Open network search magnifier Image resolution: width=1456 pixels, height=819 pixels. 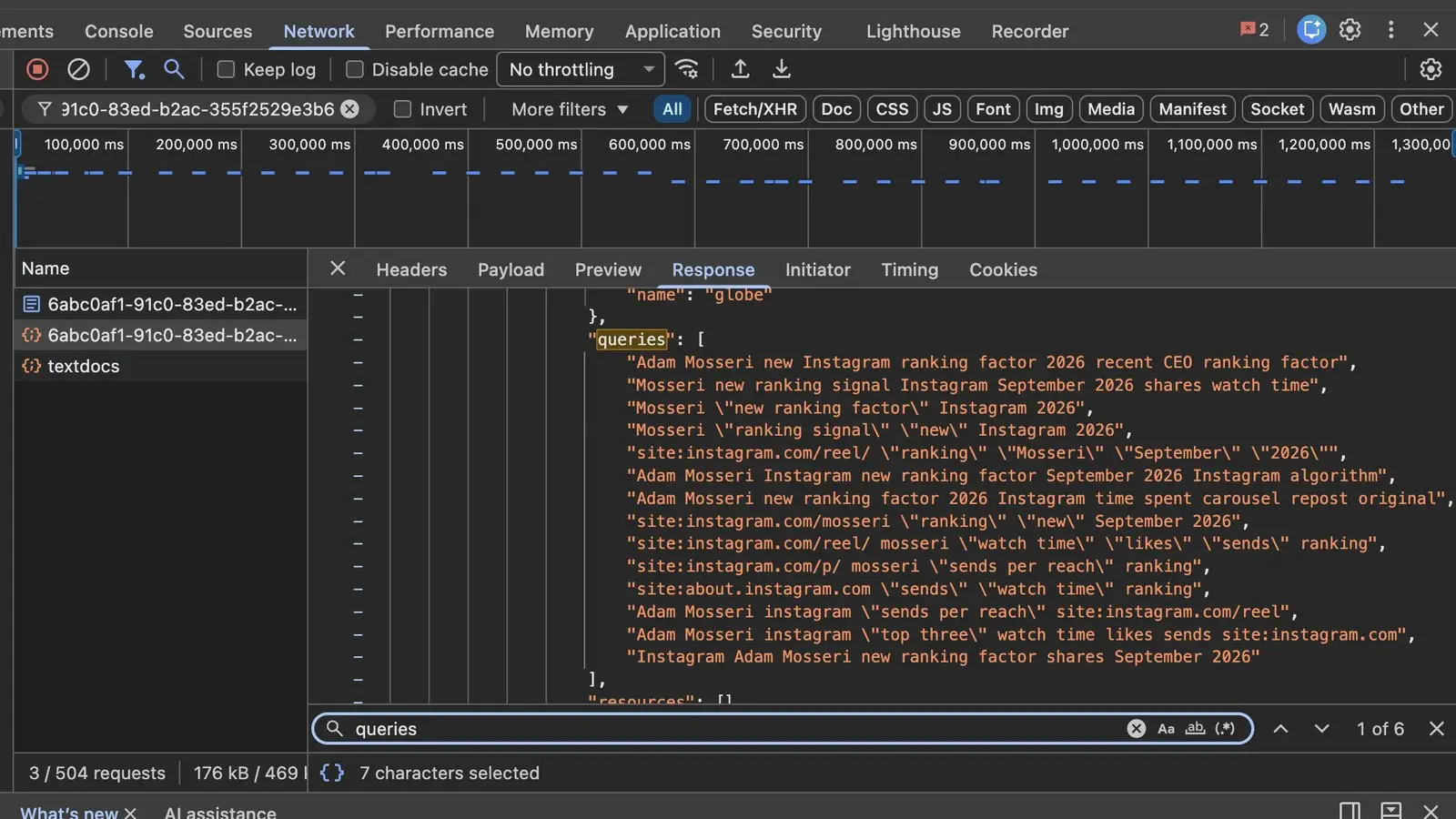pos(174,69)
